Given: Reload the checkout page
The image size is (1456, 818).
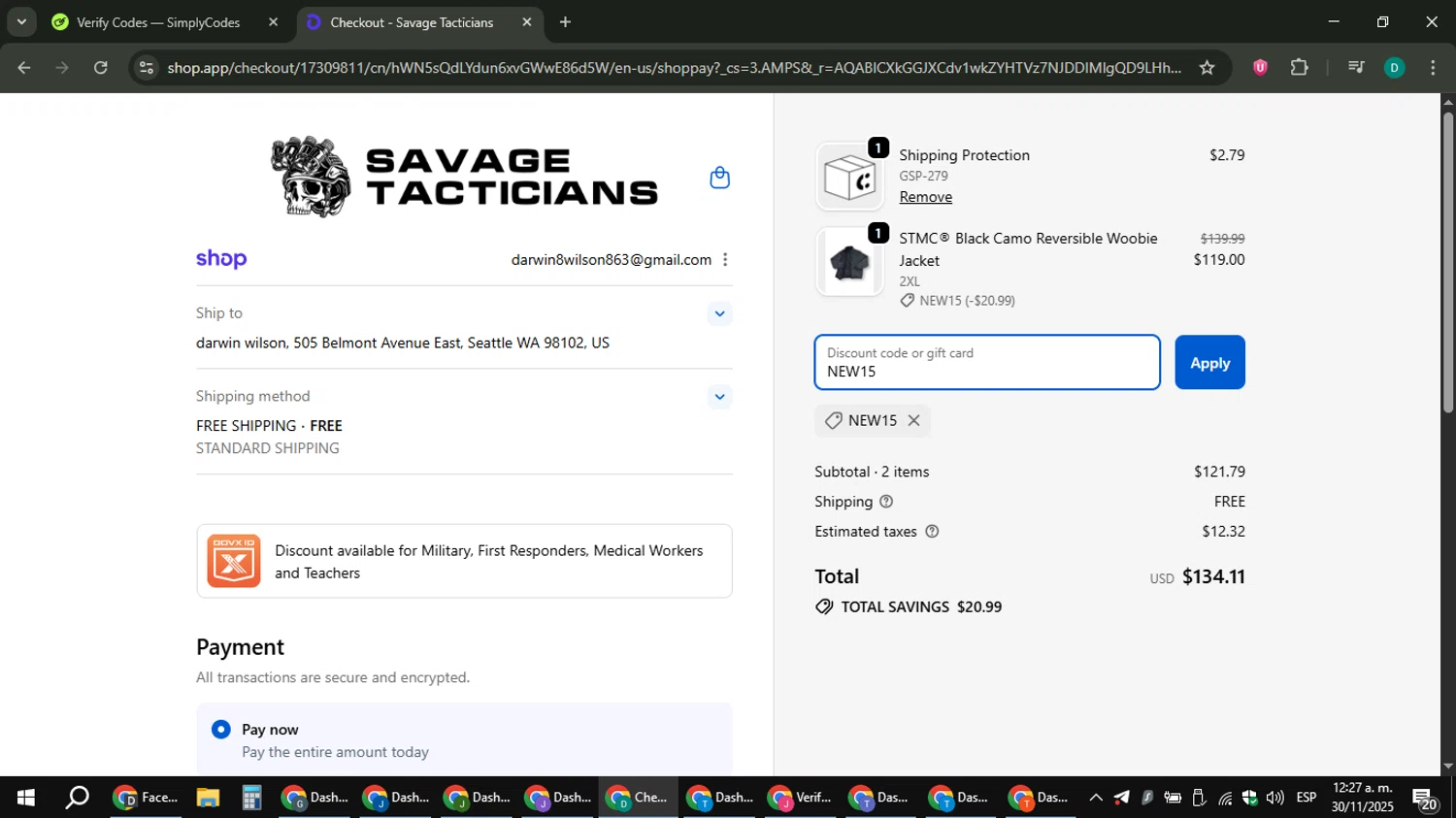Looking at the screenshot, I should tap(101, 68).
